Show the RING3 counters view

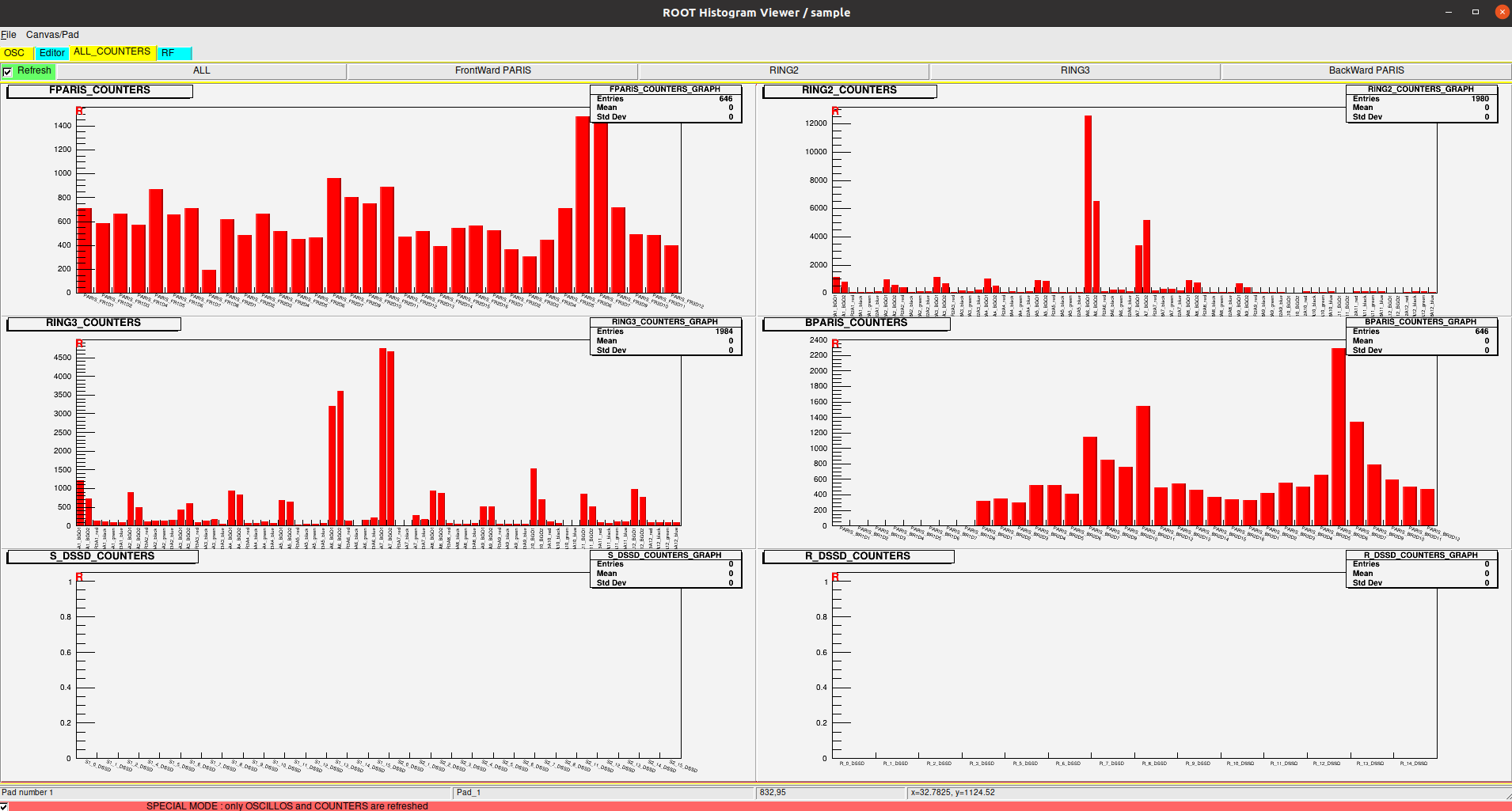1075,70
